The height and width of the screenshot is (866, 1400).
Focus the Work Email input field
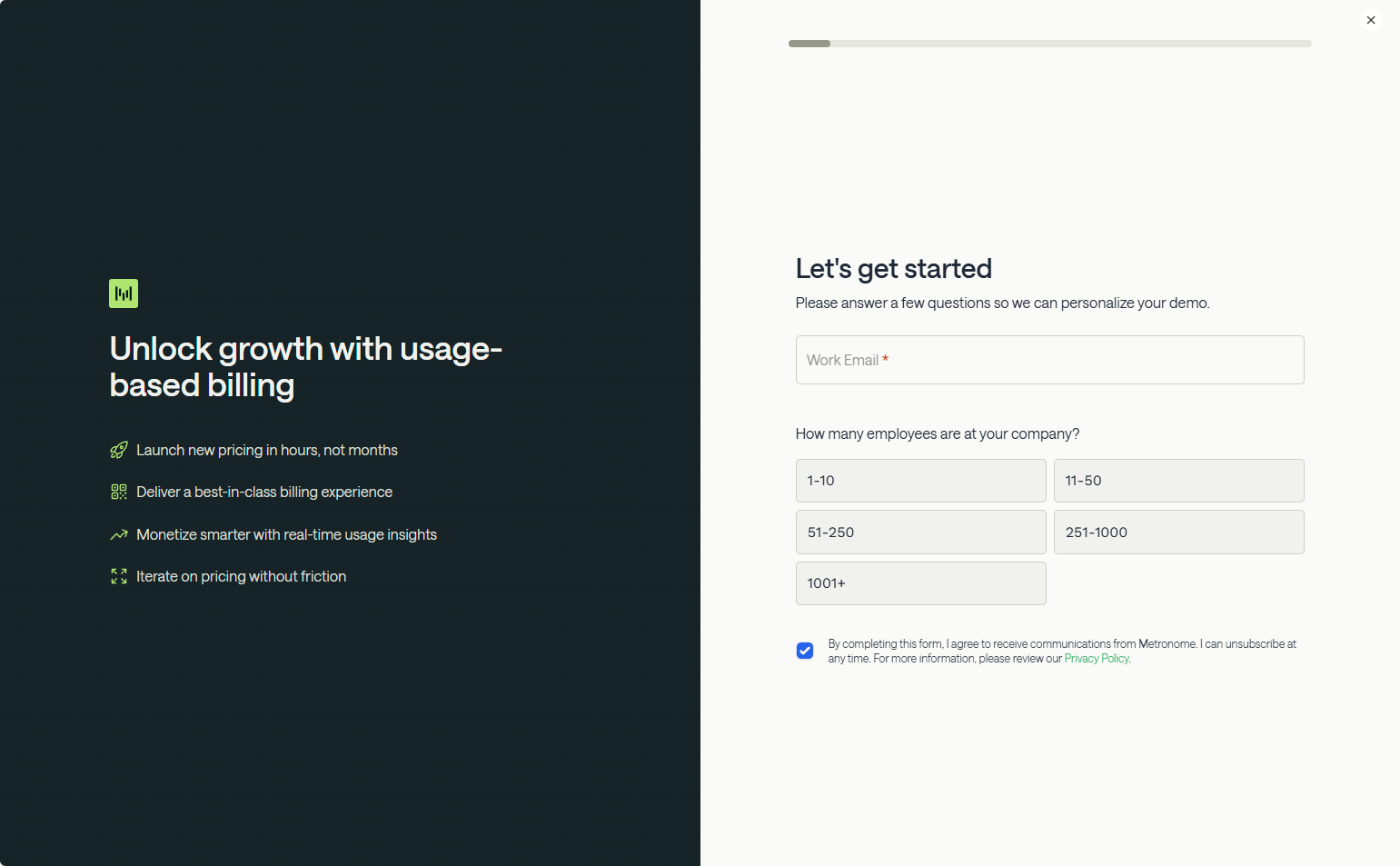point(1049,360)
